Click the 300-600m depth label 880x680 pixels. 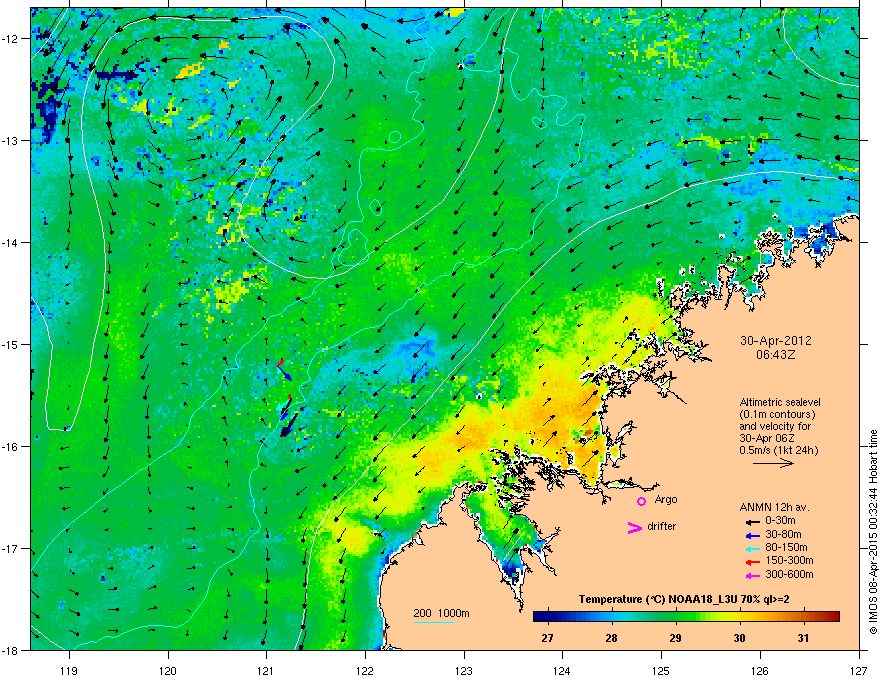(x=790, y=574)
